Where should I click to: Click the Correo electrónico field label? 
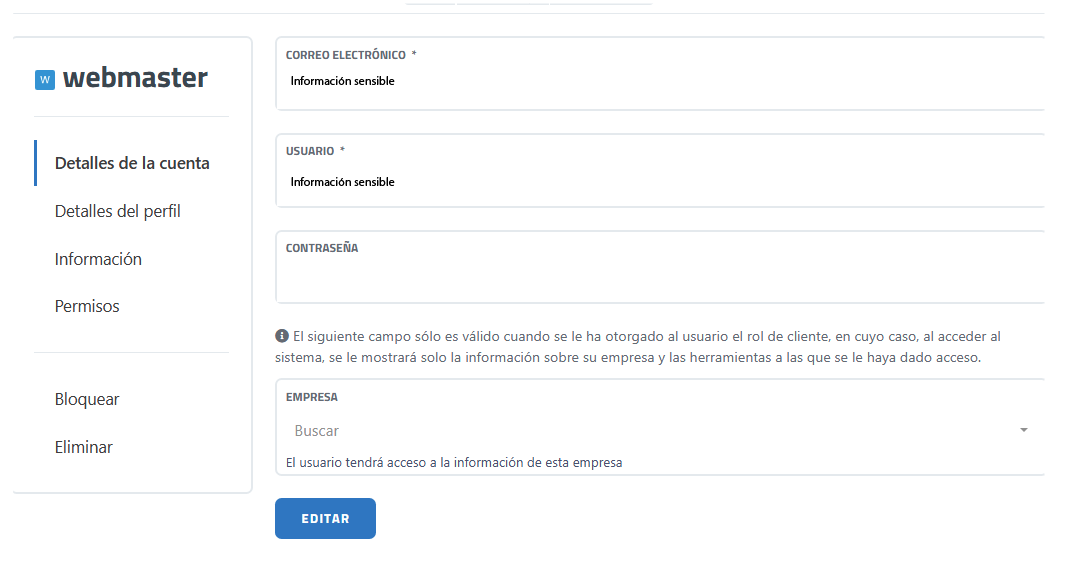pos(346,55)
